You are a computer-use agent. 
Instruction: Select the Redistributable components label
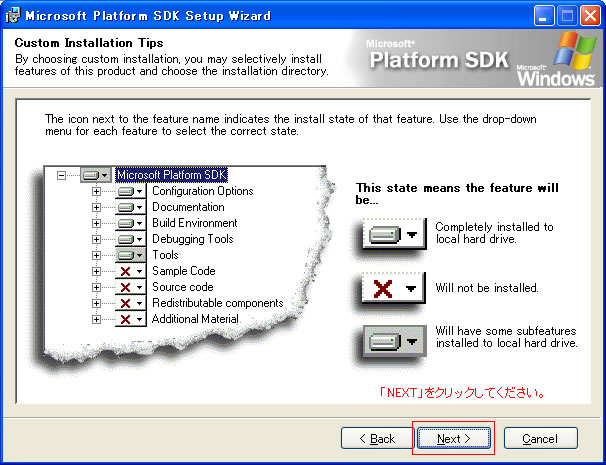coord(218,303)
